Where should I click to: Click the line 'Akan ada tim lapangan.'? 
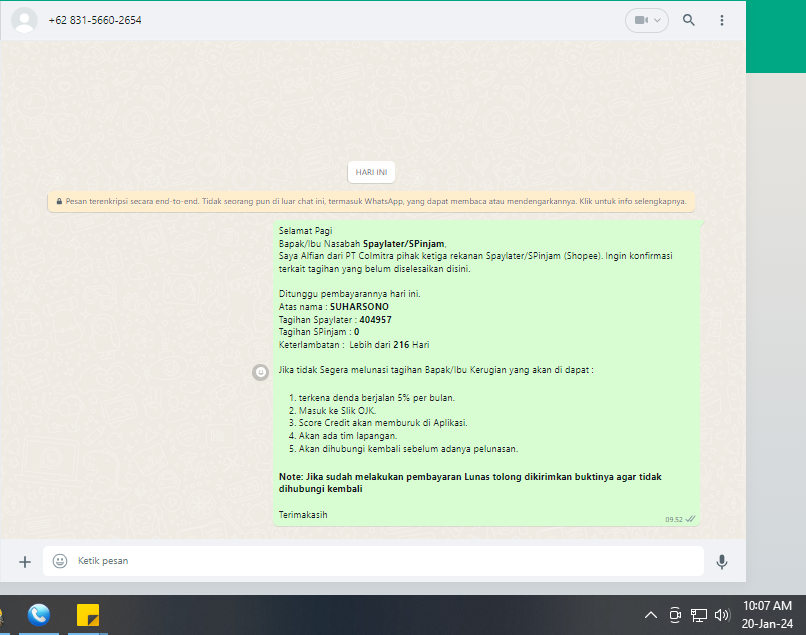tap(348, 436)
